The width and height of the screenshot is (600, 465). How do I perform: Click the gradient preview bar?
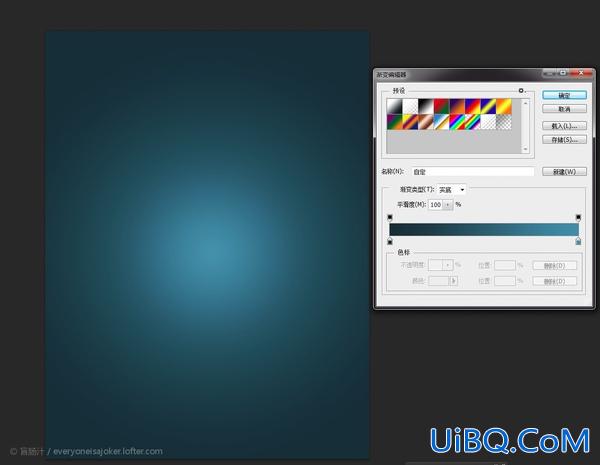point(484,230)
